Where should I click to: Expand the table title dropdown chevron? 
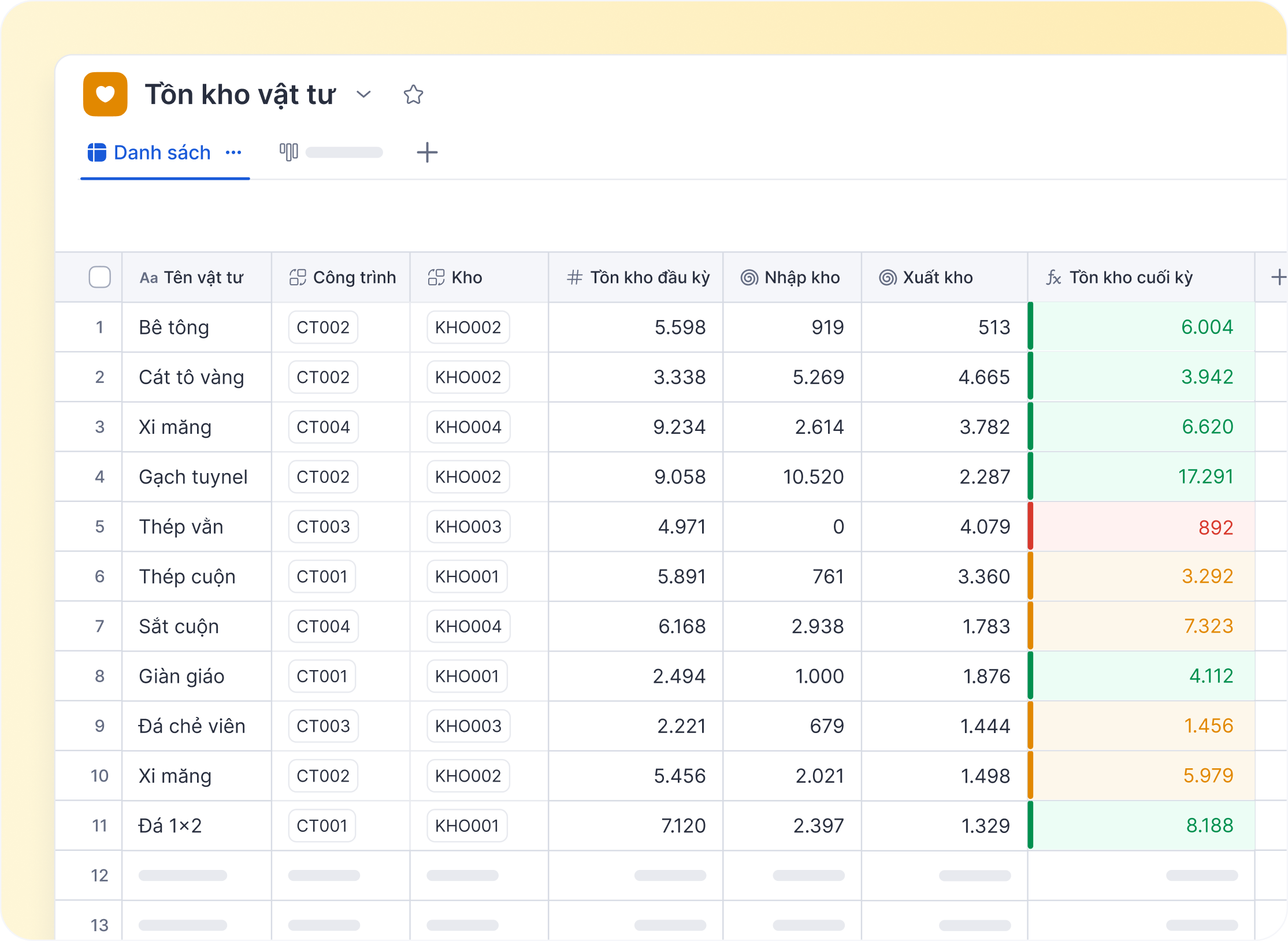pos(363,94)
